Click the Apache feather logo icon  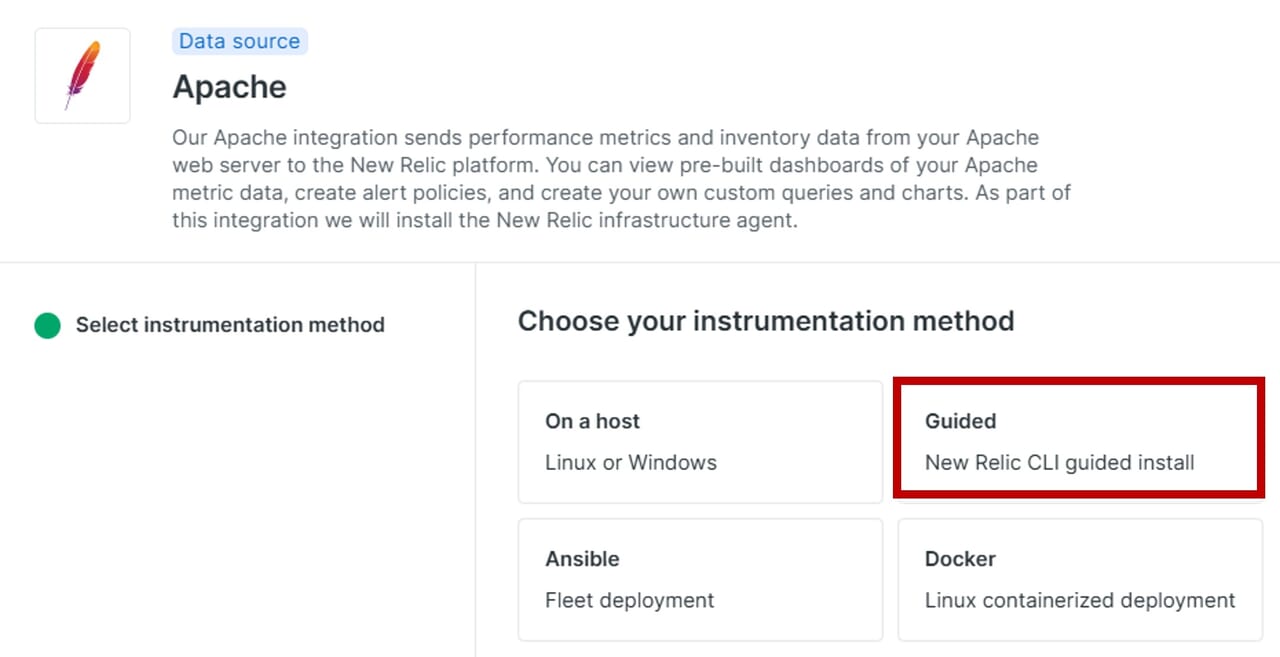(83, 74)
